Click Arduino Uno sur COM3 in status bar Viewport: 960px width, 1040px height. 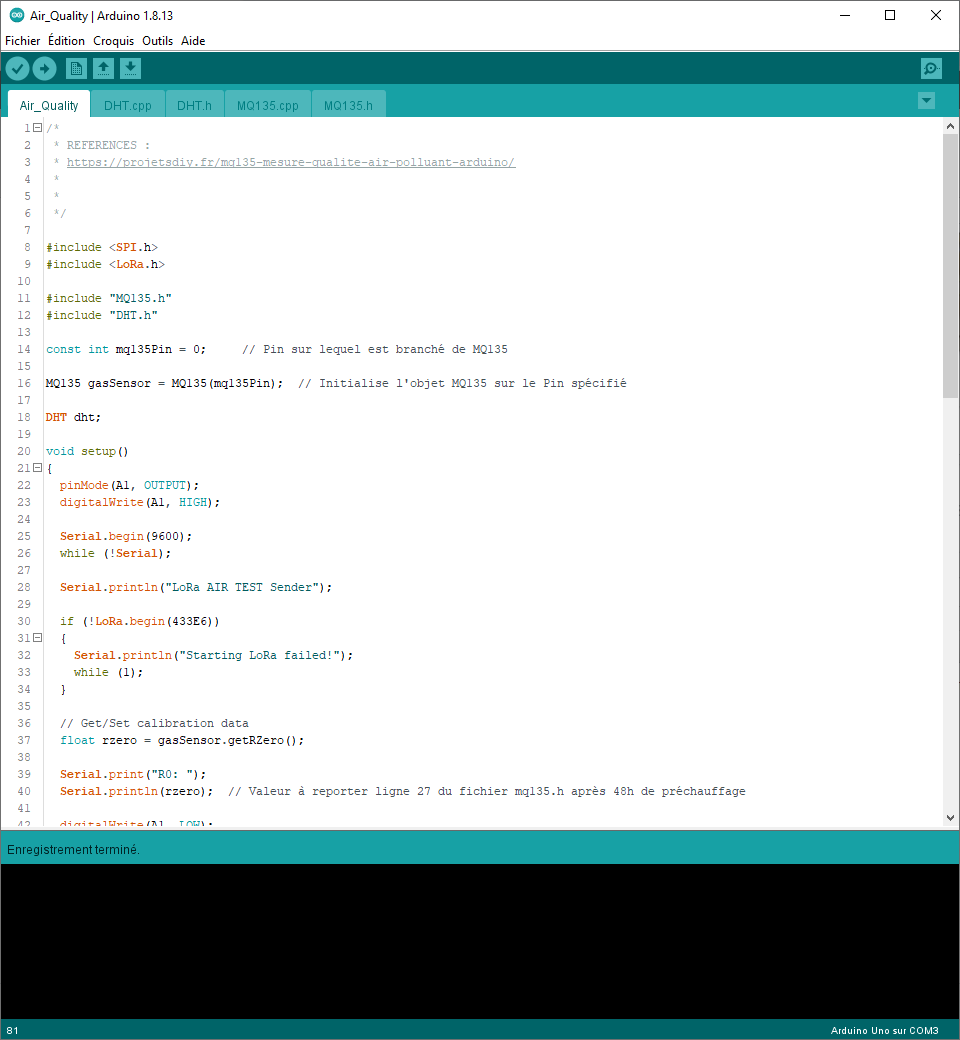pos(883,1030)
